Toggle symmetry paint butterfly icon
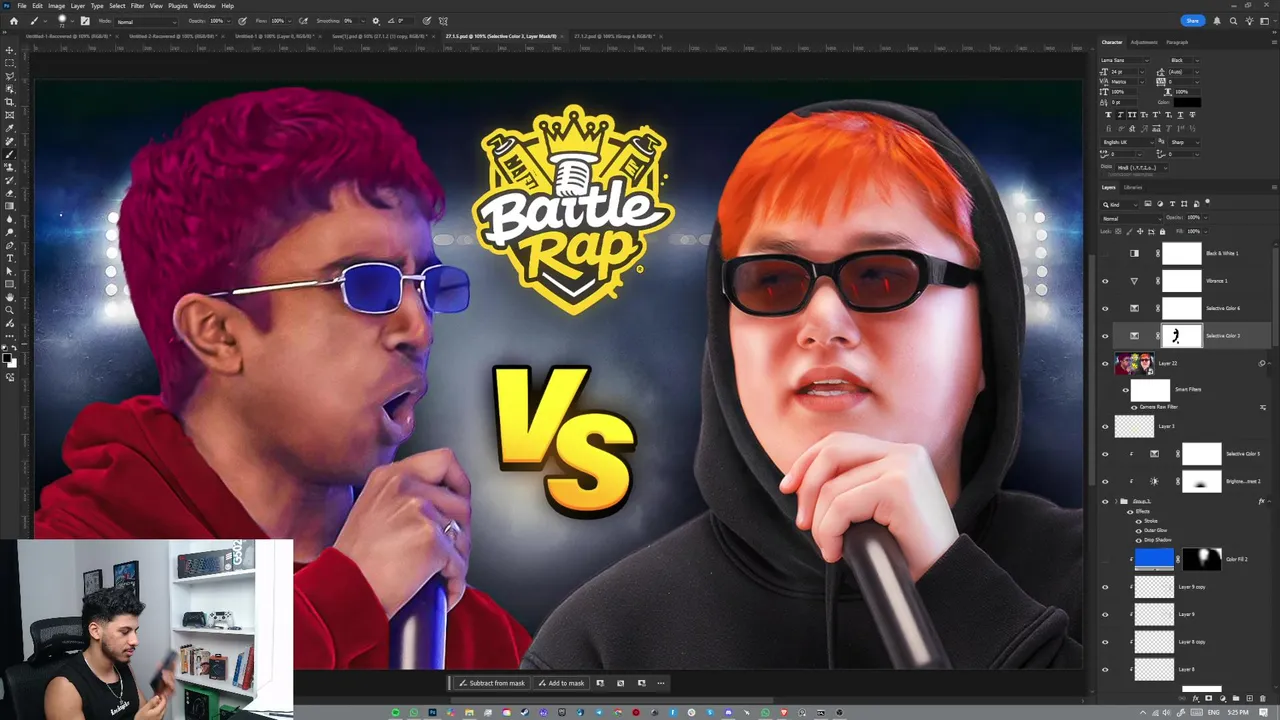Image resolution: width=1280 pixels, height=720 pixels. tap(444, 20)
